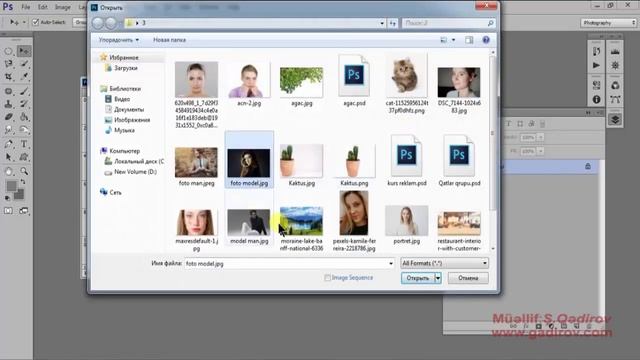
Task: Click the Открыть button
Action: (x=418, y=278)
